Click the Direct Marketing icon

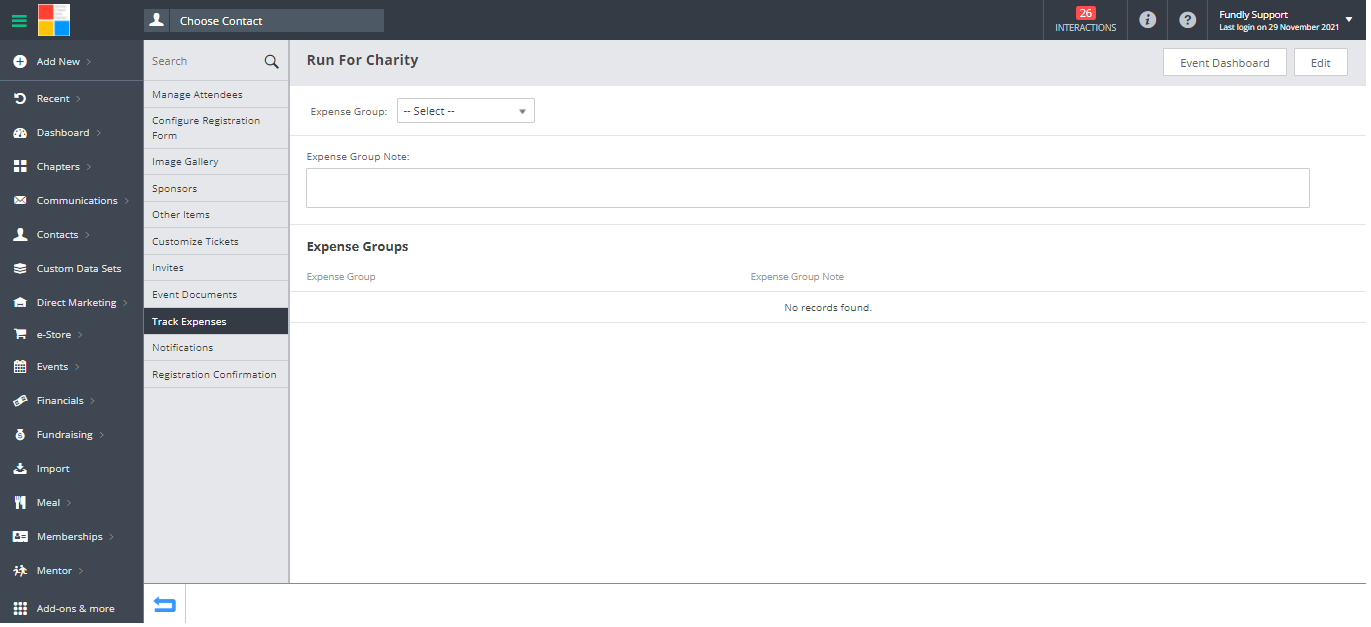coord(20,303)
